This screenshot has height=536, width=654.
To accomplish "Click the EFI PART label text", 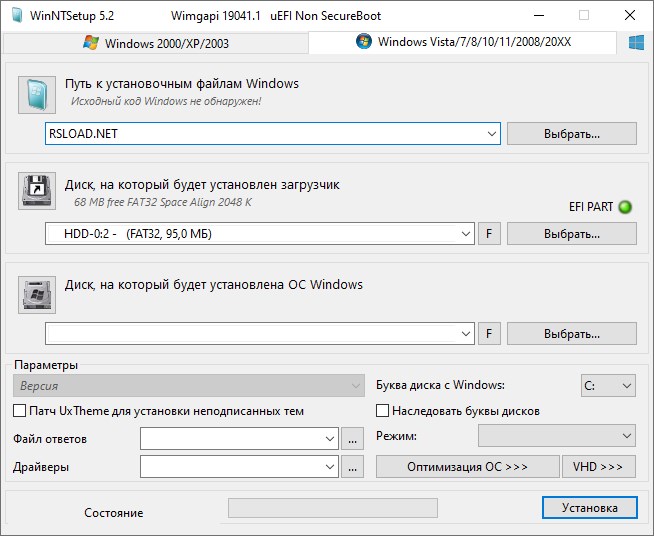I will pos(591,207).
